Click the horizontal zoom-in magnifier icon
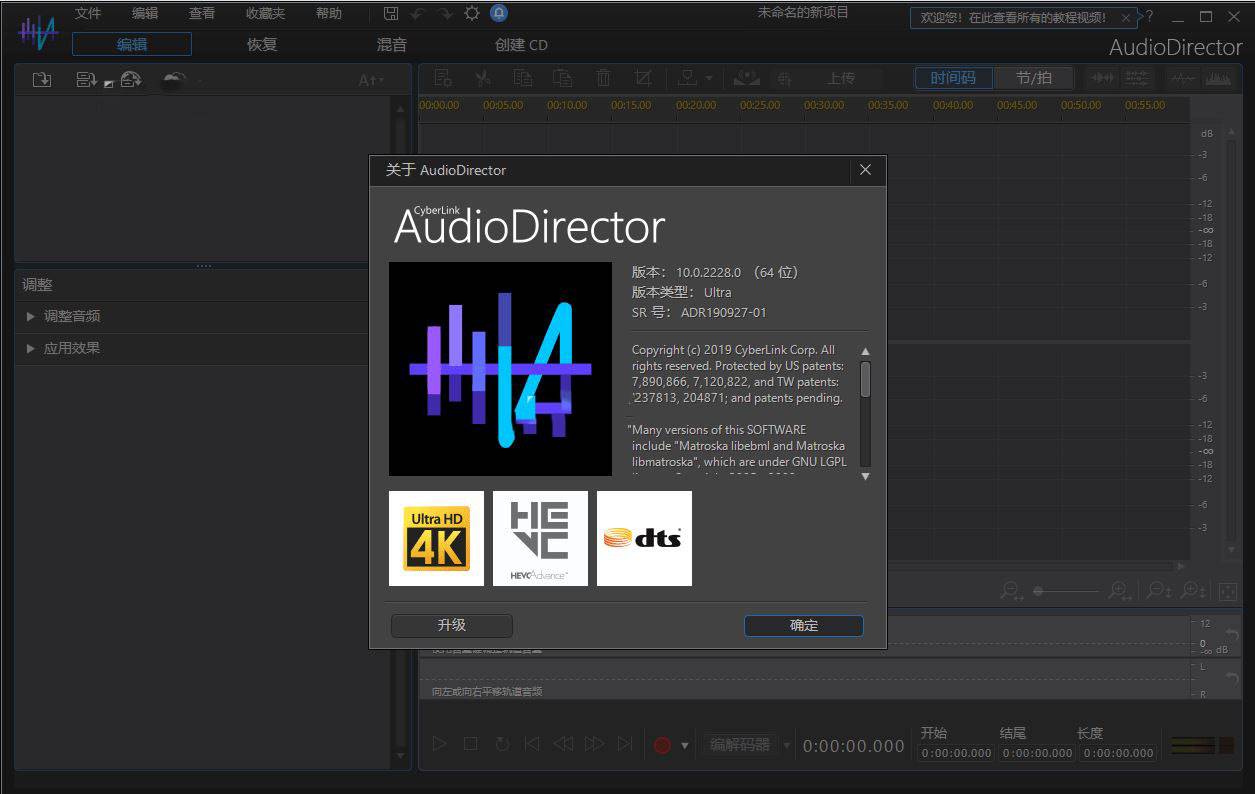 (1121, 591)
